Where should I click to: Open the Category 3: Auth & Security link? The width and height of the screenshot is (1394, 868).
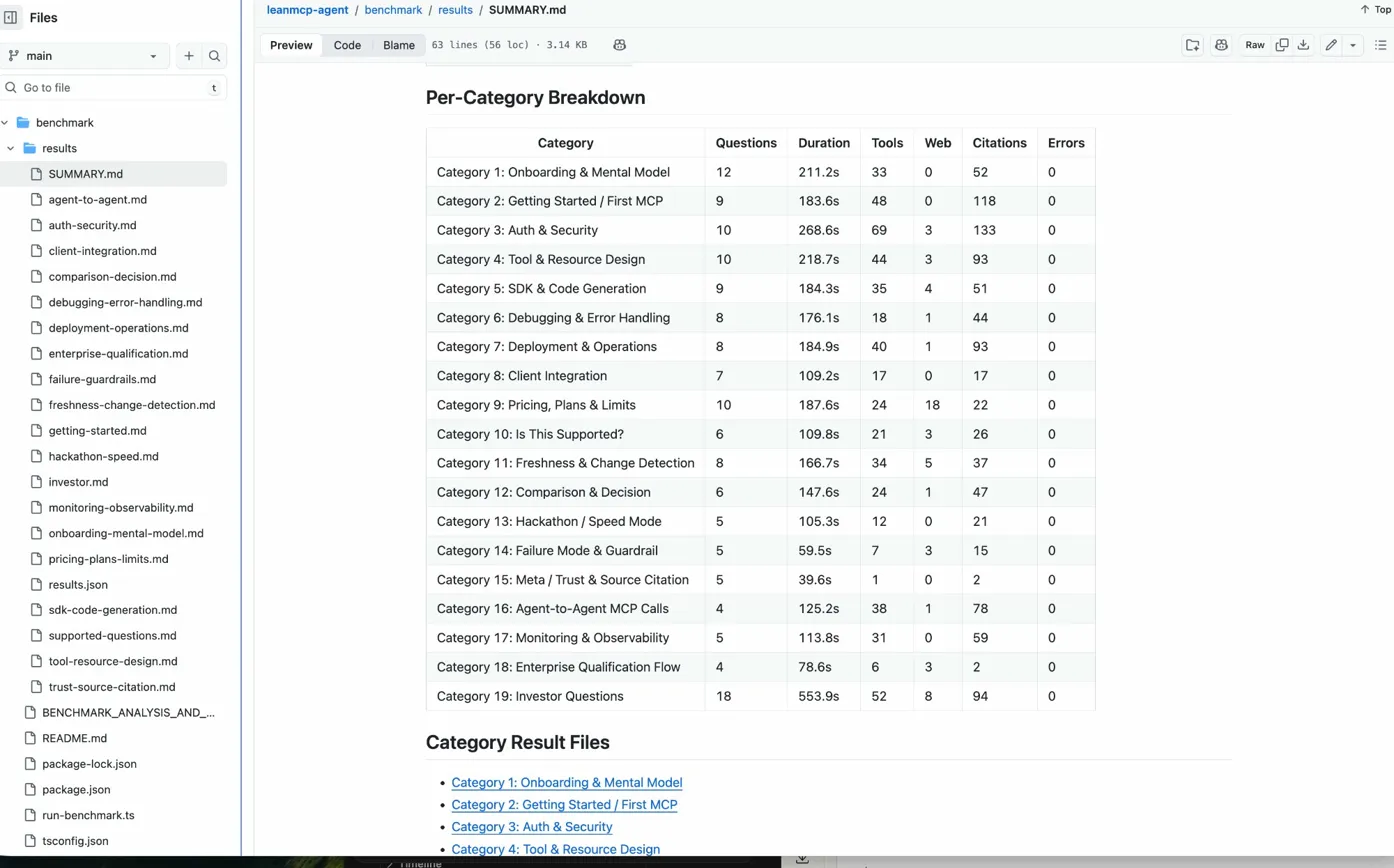(531, 827)
